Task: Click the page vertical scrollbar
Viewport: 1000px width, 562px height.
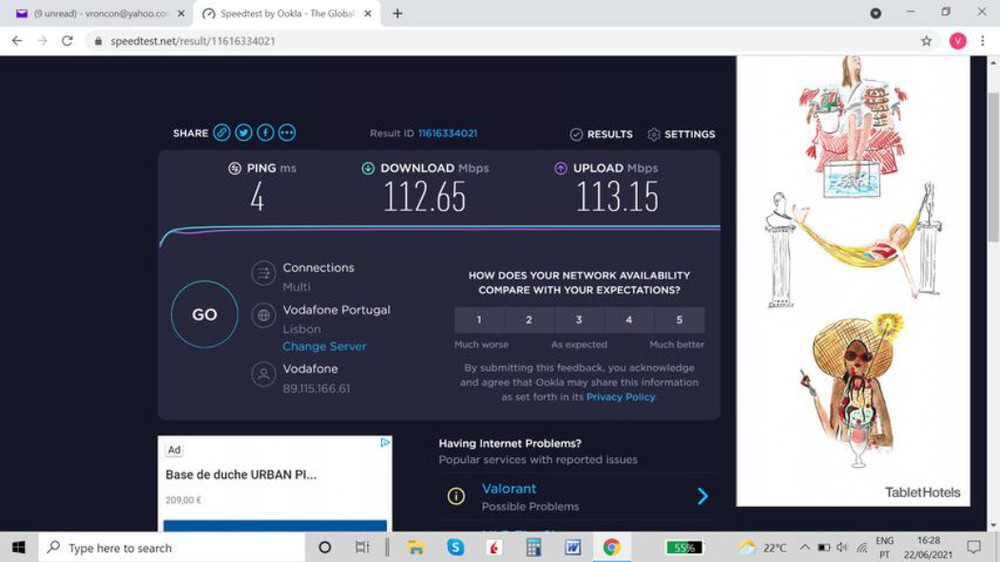Action: pyautogui.click(x=992, y=167)
